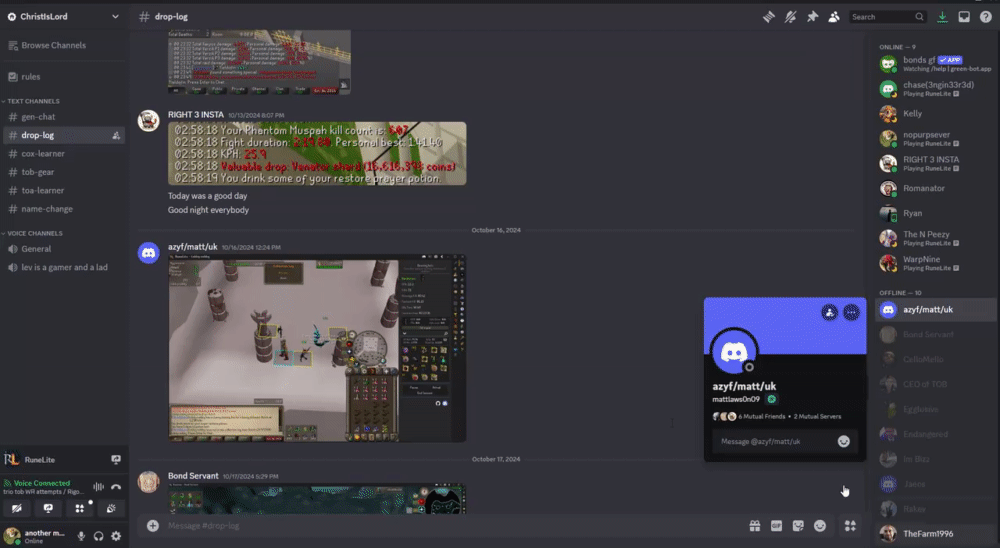Viewport: 1000px width, 548px height.
Task: Switch to name-change channel
Action: pos(47,209)
